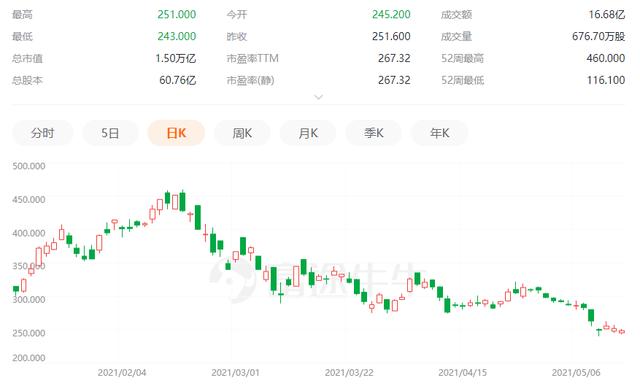
Task: Click the 2021/02/04 date label
Action: pyautogui.click(x=122, y=373)
